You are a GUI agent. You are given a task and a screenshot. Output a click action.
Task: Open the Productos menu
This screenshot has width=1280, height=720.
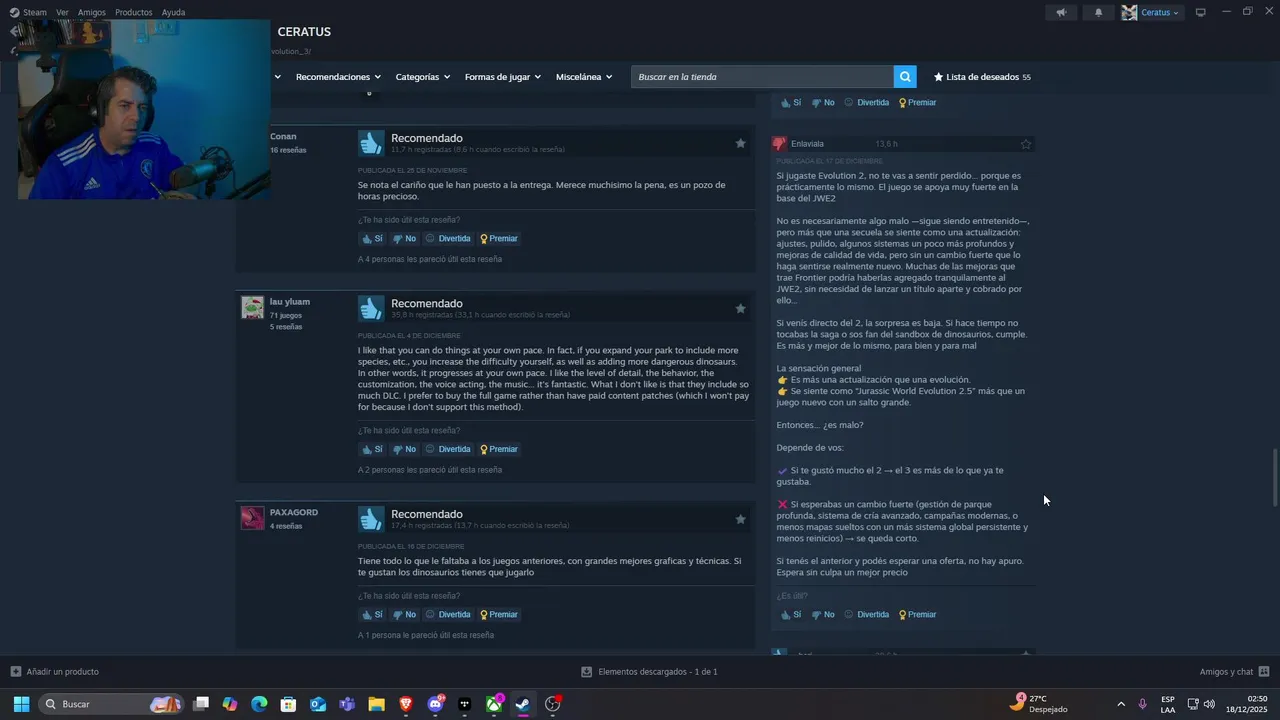[x=134, y=13]
